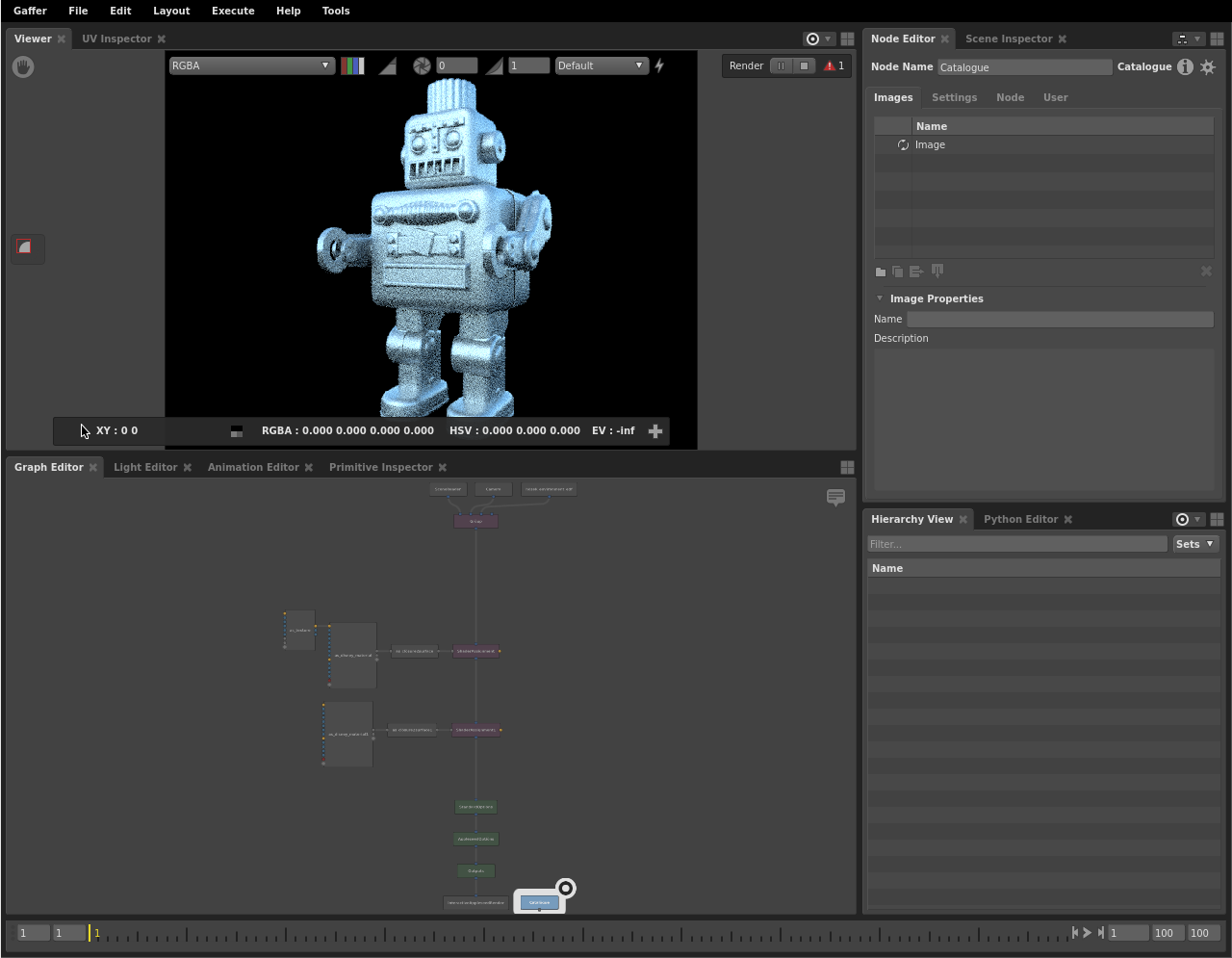Click the crop window tool in Viewer
1232x958 pixels.
[24, 247]
